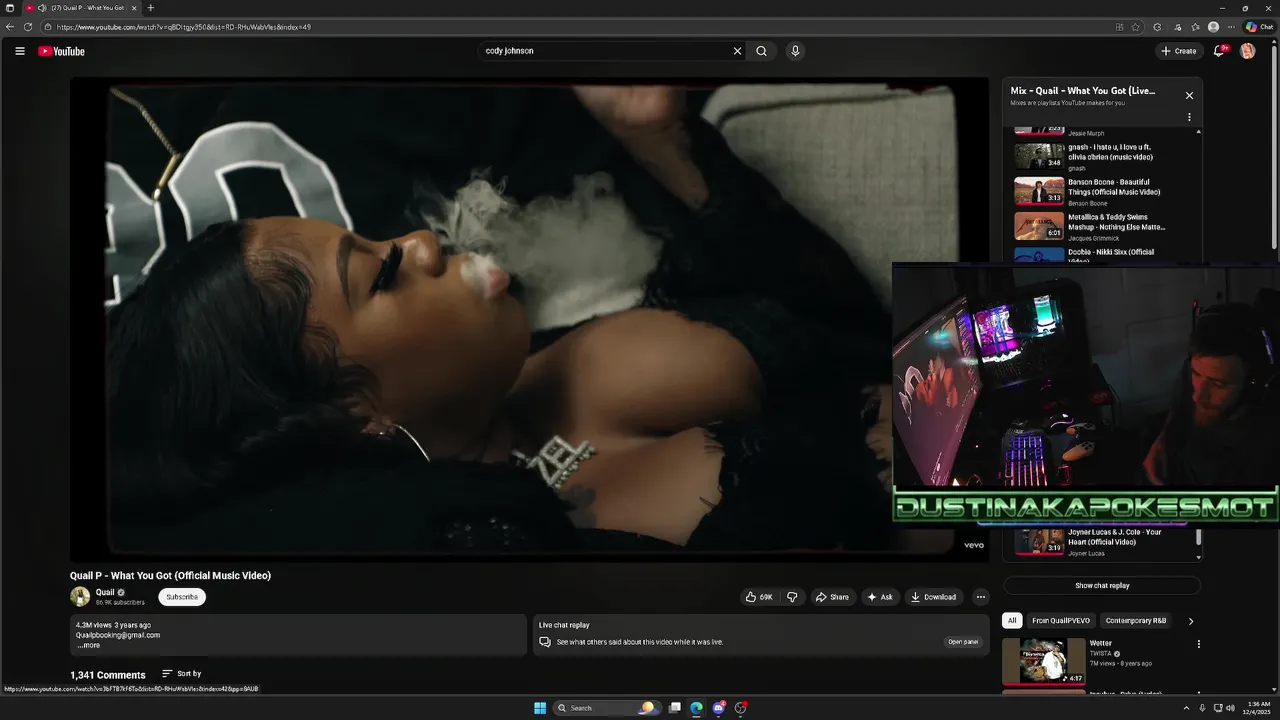Select the All filter chip
This screenshot has height=720, width=1280.
(1012, 621)
